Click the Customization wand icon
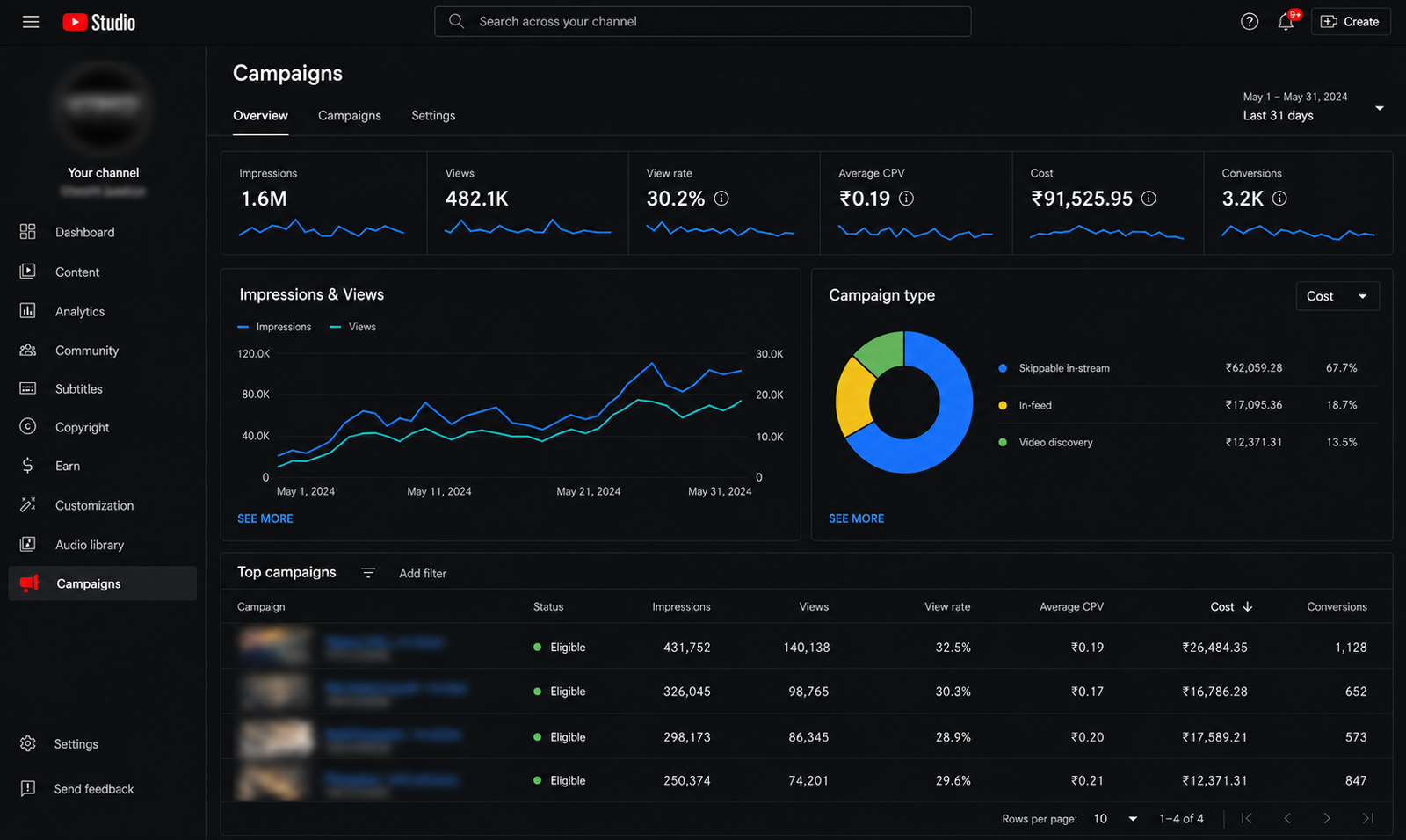This screenshot has height=840, width=1406. click(28, 505)
